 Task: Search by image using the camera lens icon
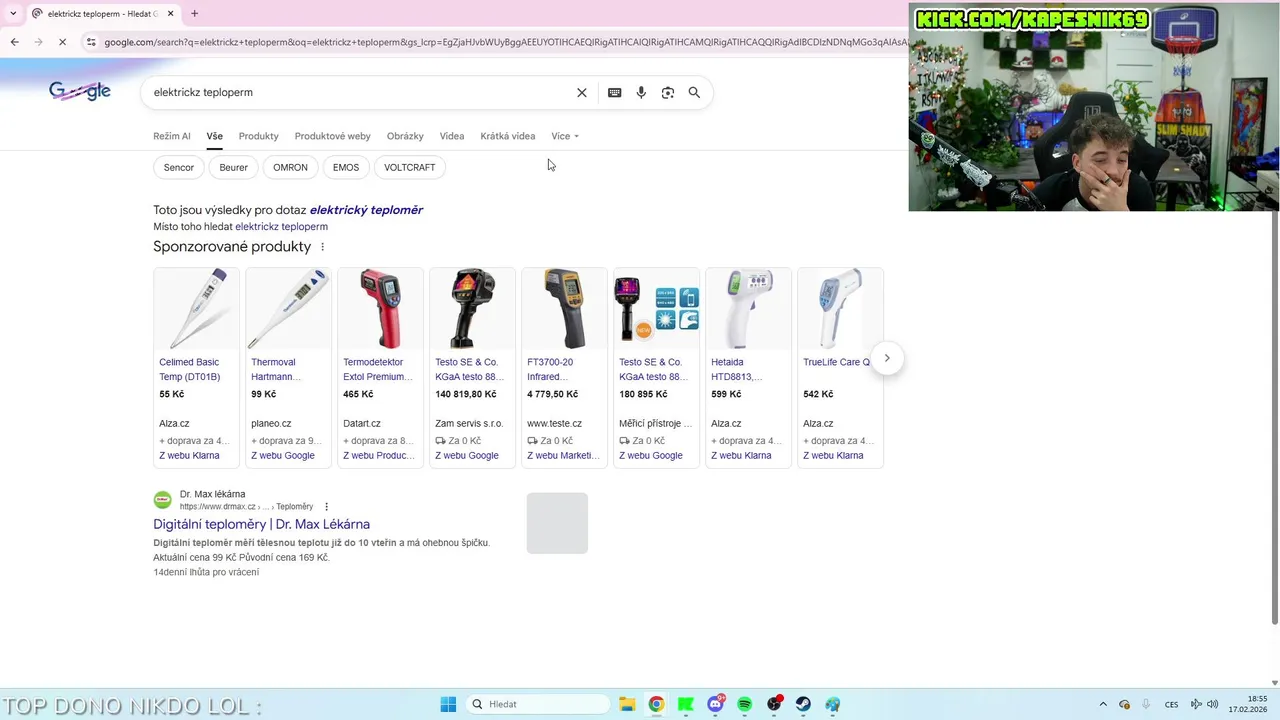[668, 92]
